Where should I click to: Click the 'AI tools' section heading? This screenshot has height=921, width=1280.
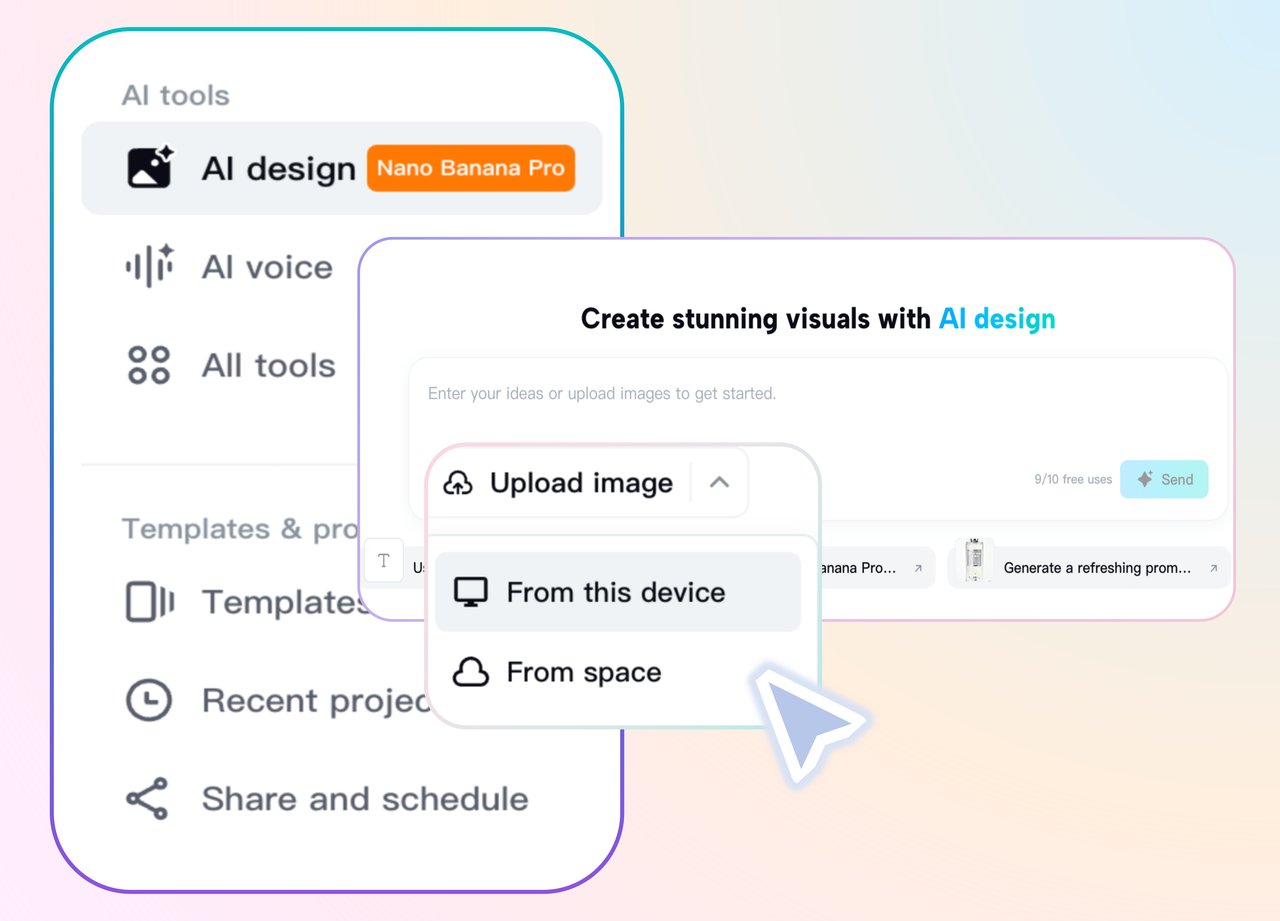176,96
